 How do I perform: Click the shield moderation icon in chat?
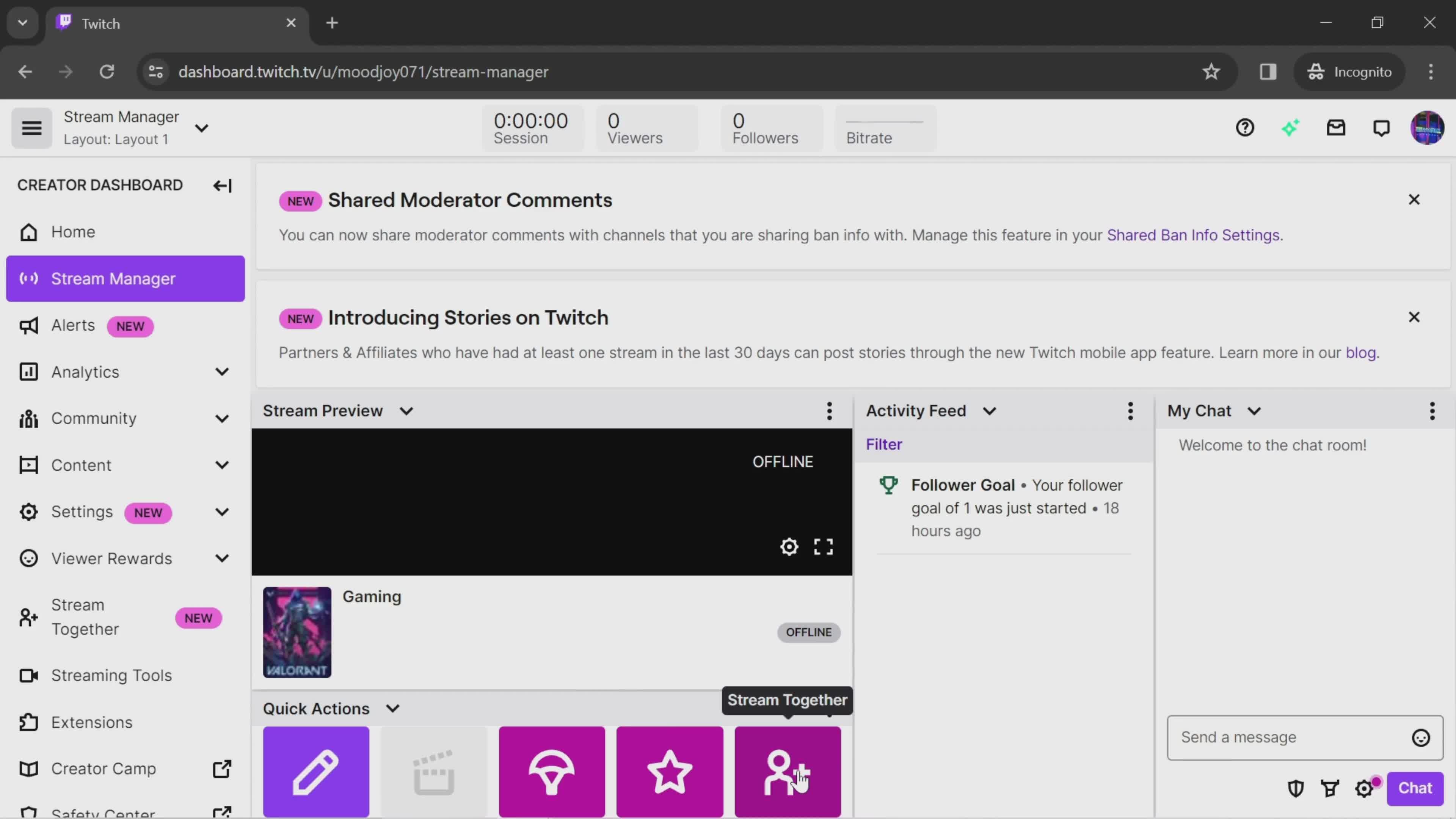[1296, 789]
